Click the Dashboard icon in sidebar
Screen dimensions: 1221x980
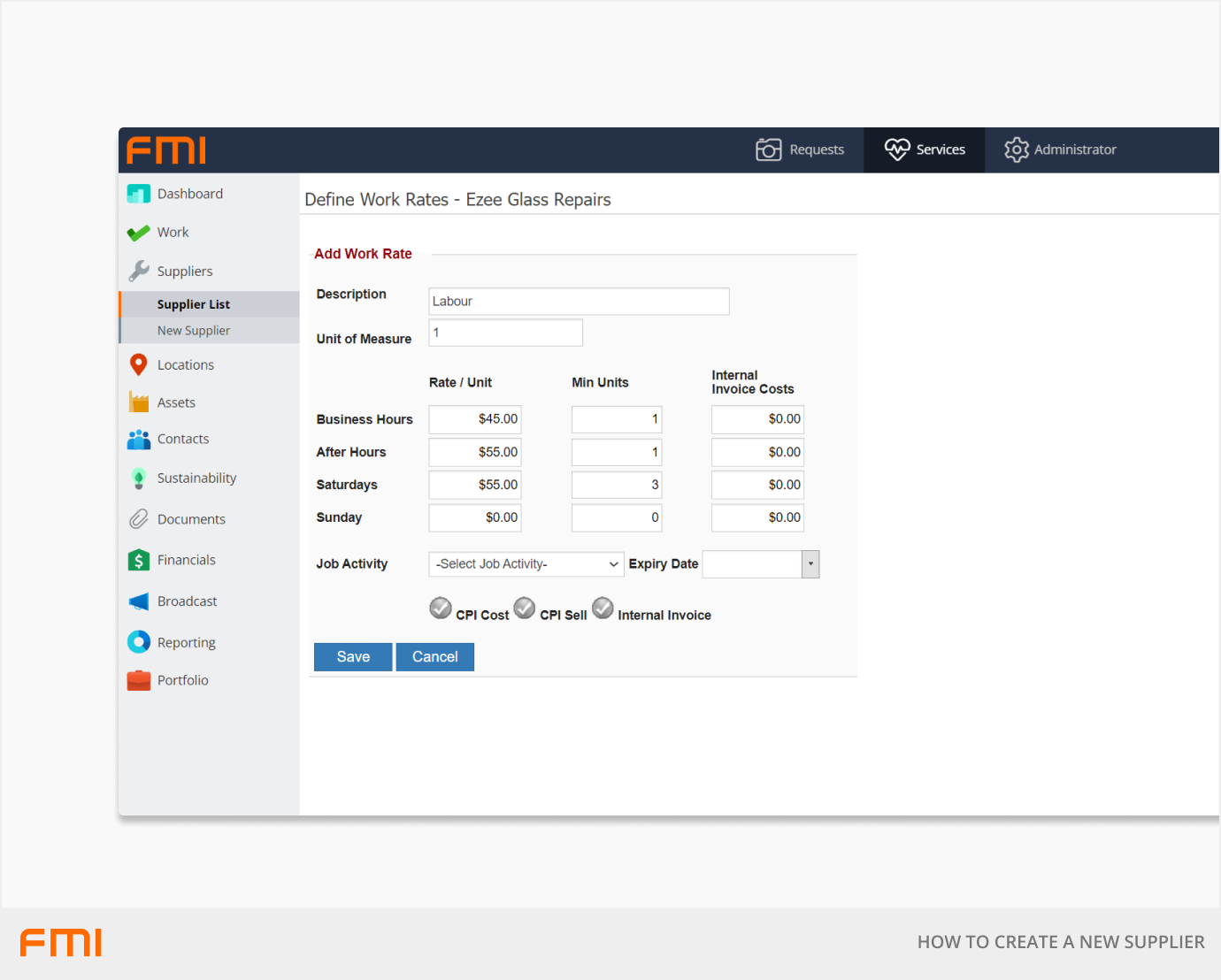[x=139, y=194]
